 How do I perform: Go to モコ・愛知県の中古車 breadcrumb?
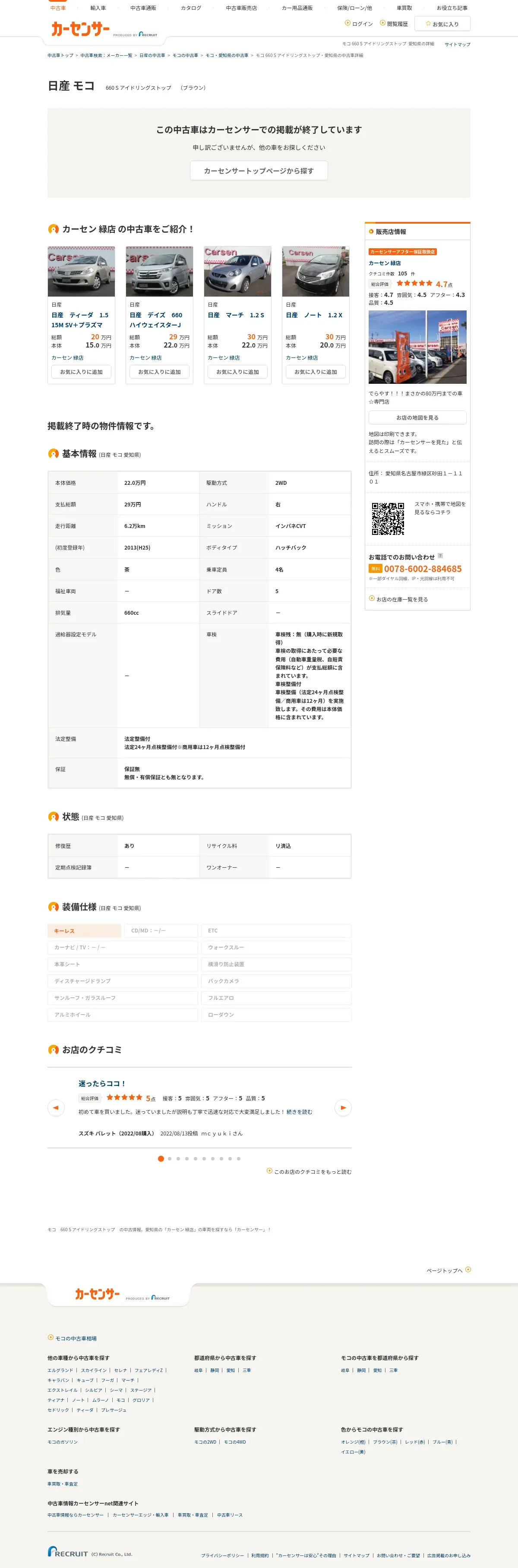click(x=227, y=55)
